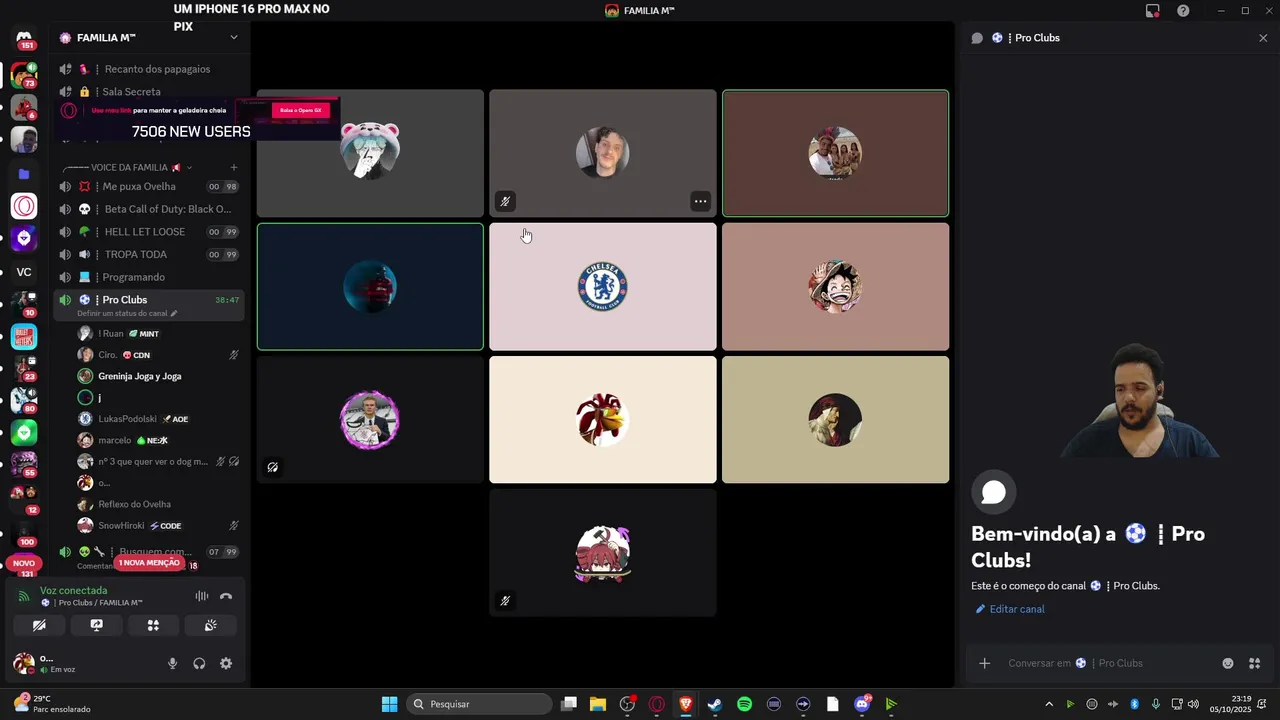The width and height of the screenshot is (1280, 720).
Task: Open more options on second video tile
Action: tap(700, 201)
